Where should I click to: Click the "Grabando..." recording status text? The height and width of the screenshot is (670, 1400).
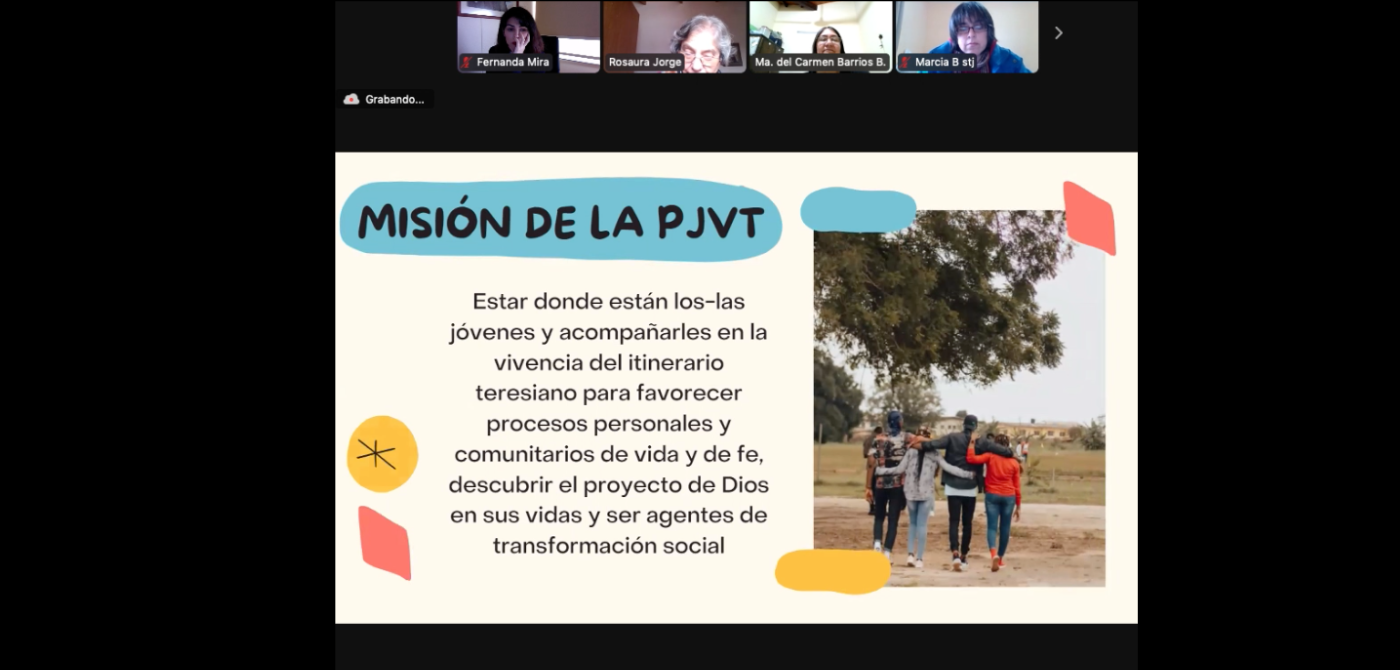(394, 99)
